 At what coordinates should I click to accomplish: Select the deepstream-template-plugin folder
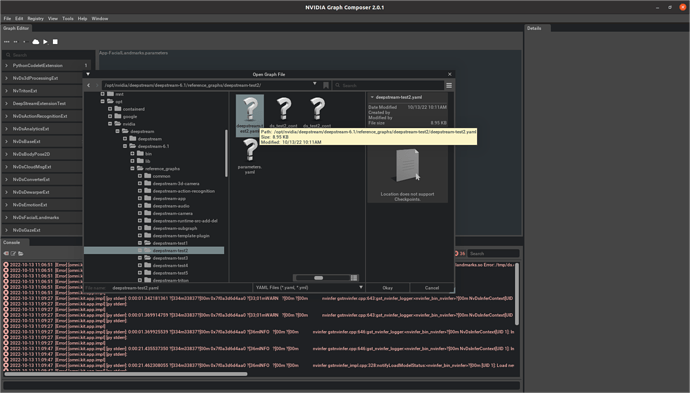tap(181, 236)
